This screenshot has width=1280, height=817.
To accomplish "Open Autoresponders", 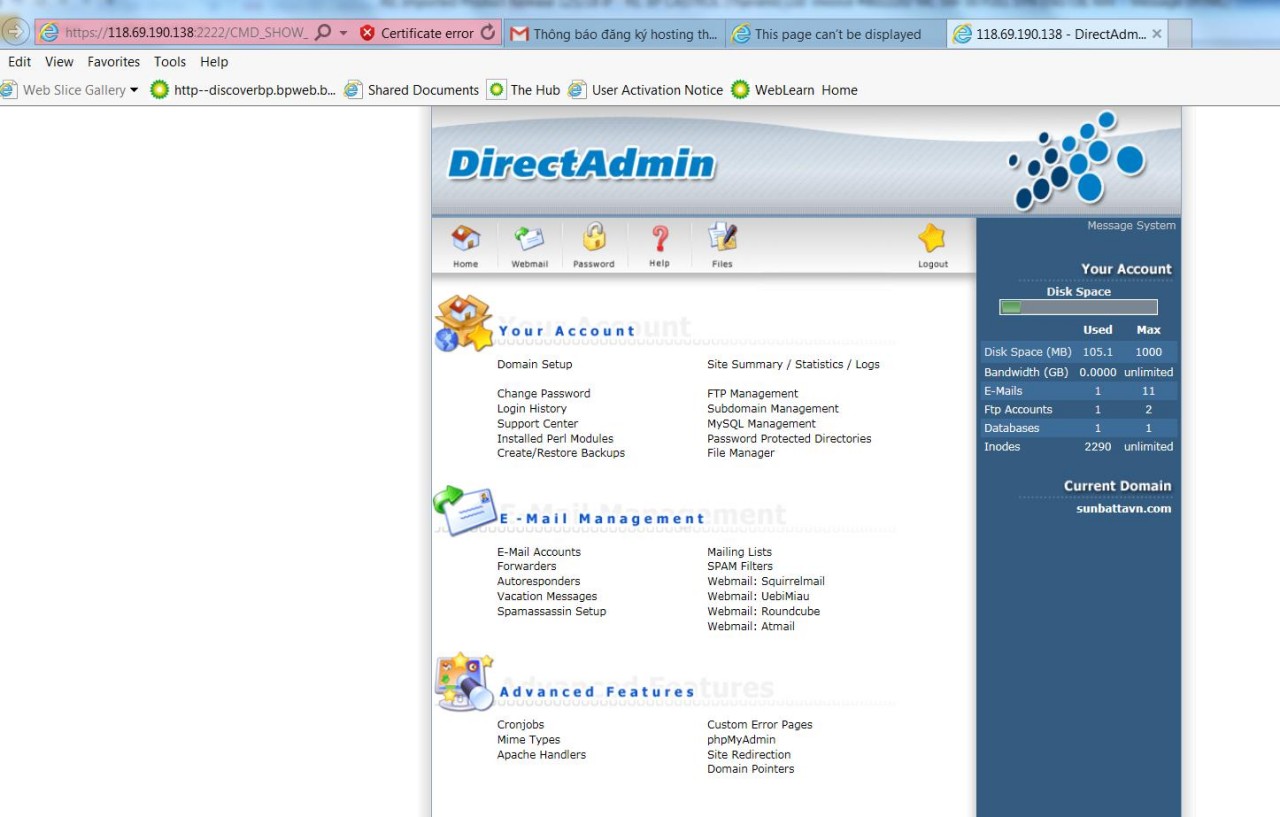I will coord(539,581).
